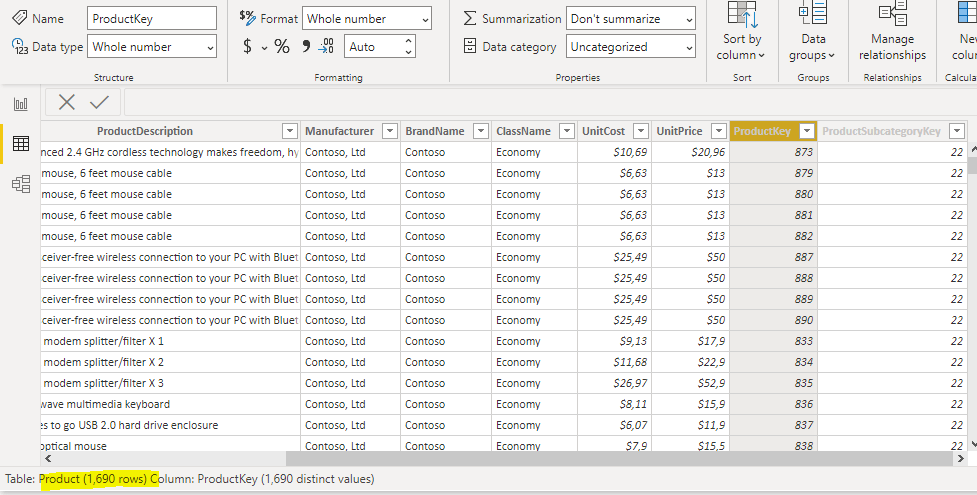Select the UnitPrice column header
The image size is (977, 495).
(x=679, y=131)
